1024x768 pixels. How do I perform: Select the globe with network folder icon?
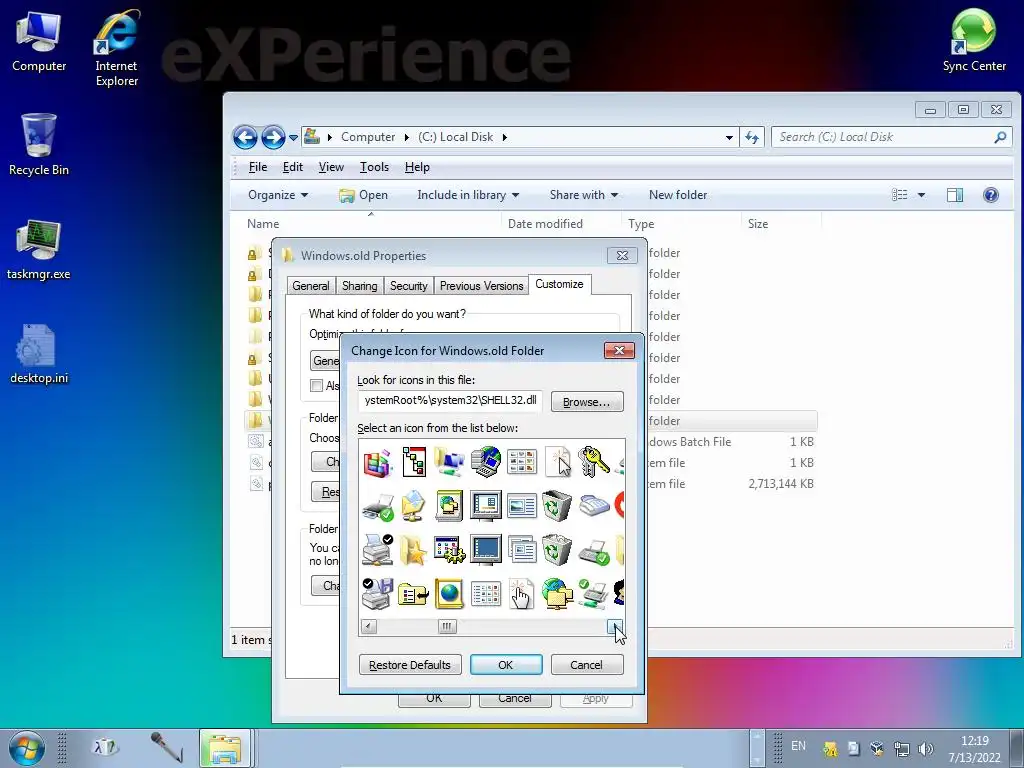pyautogui.click(x=556, y=594)
